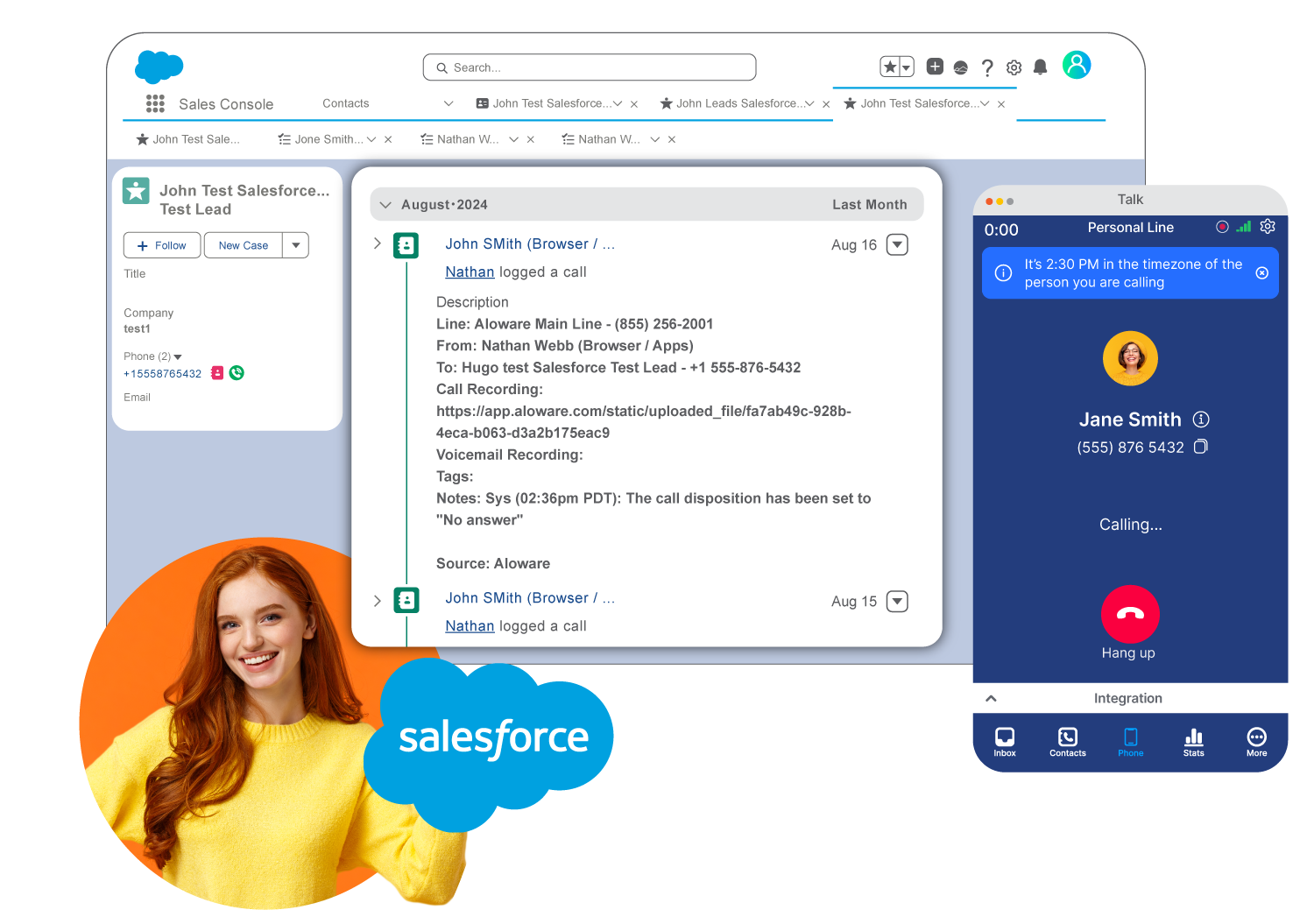This screenshot has height=924, width=1314.
Task: Open Phone tab in Talk
Action: coord(1131,742)
